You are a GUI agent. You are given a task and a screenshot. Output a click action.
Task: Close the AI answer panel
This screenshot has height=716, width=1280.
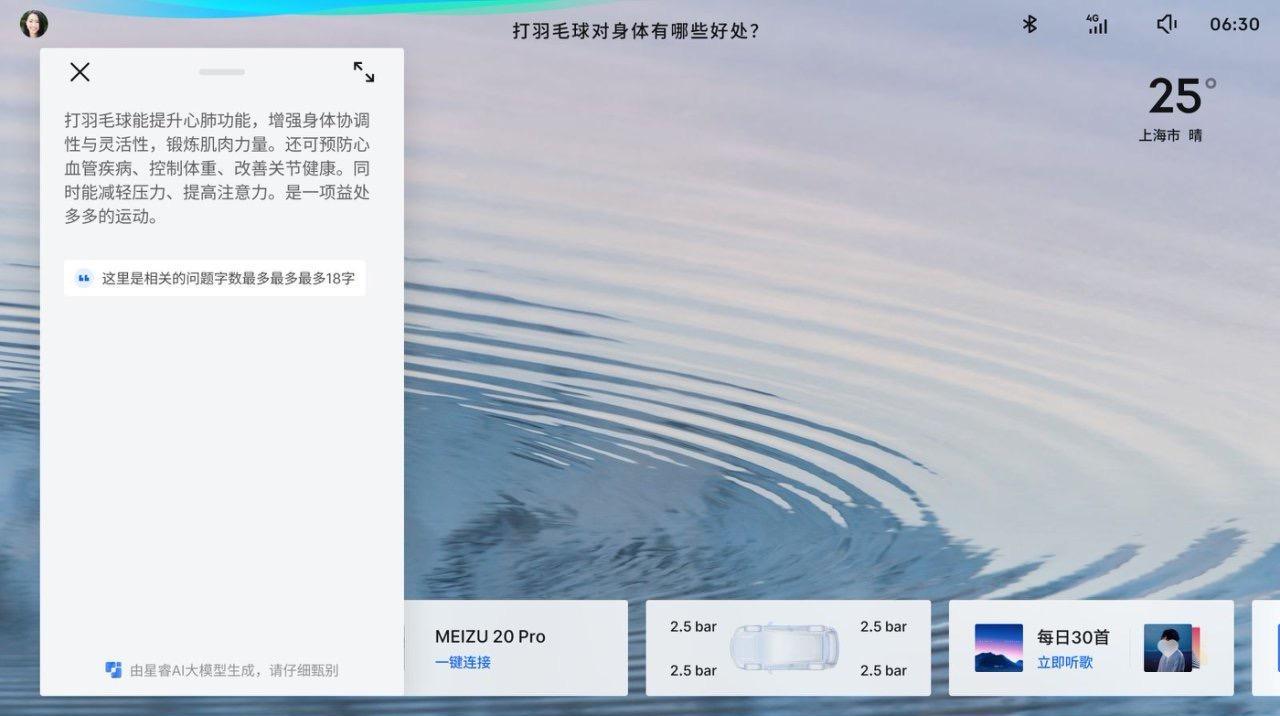pos(80,72)
